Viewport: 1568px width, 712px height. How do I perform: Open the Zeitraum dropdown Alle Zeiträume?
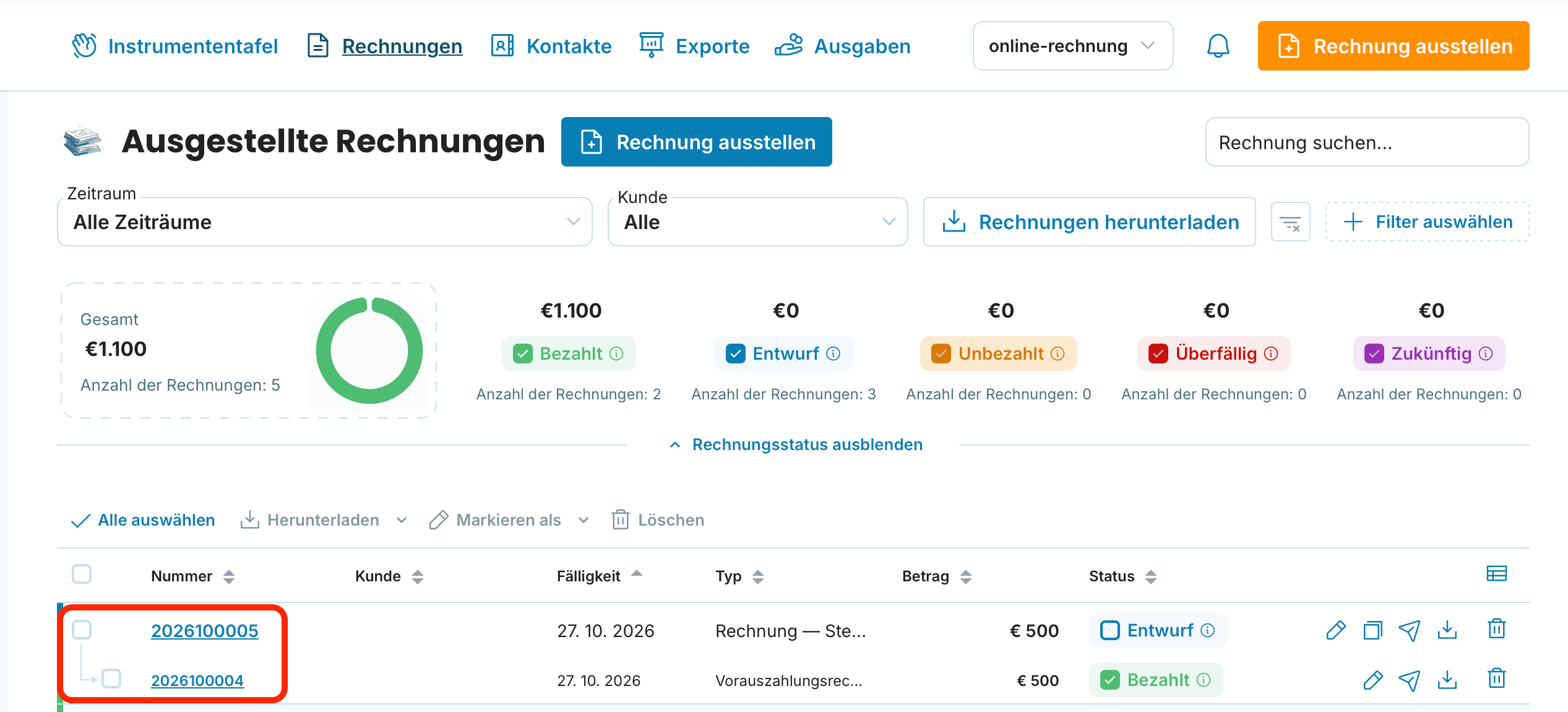(x=325, y=222)
